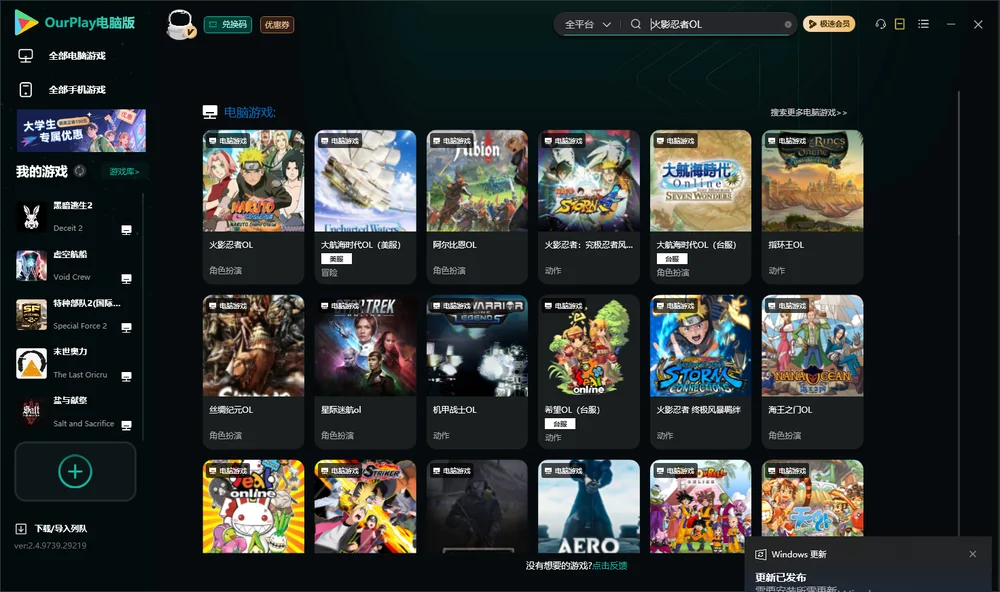
Task: Open the Striker game card in bottom row
Action: point(365,507)
